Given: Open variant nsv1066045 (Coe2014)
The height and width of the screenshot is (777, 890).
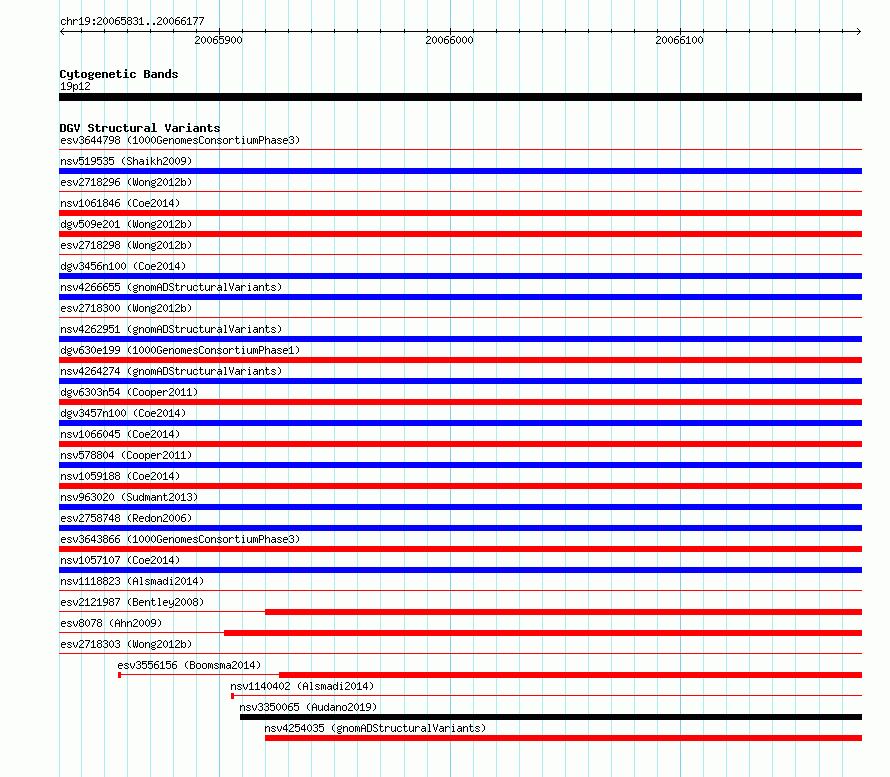Looking at the screenshot, I should [x=120, y=434].
